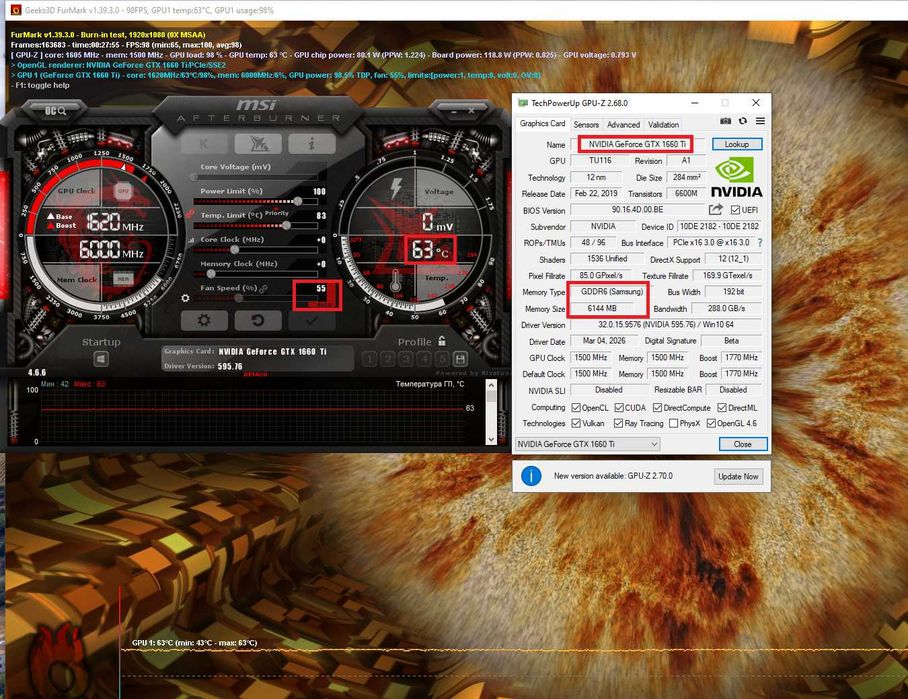908x699 pixels.
Task: Switch to the Validation tab
Action: coord(664,125)
